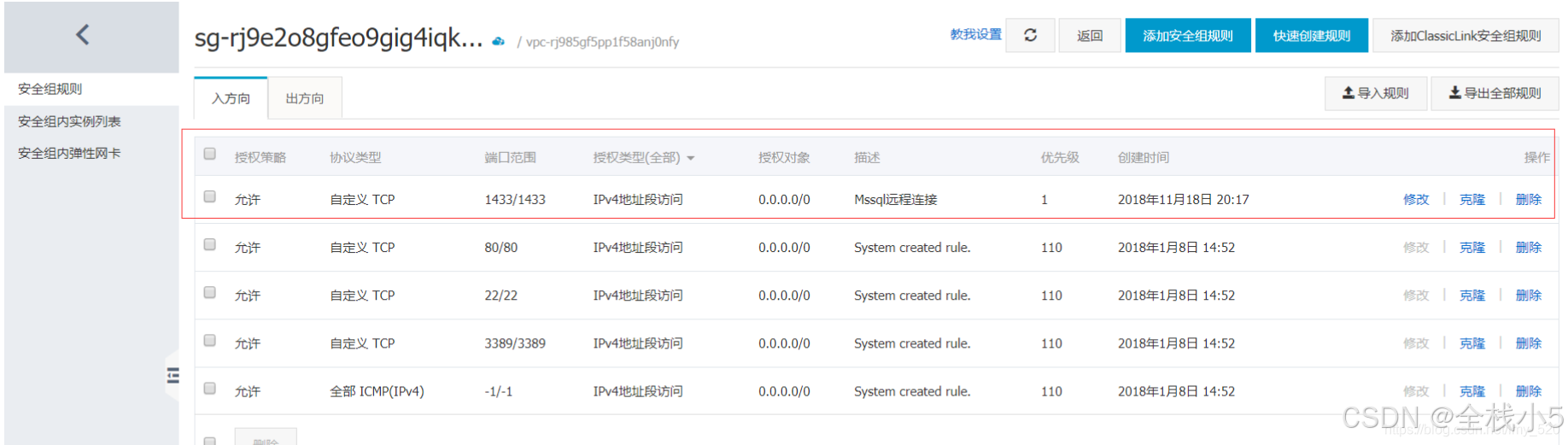The height and width of the screenshot is (445, 1568).
Task: Click 导入规则 upload button
Action: [x=1376, y=93]
